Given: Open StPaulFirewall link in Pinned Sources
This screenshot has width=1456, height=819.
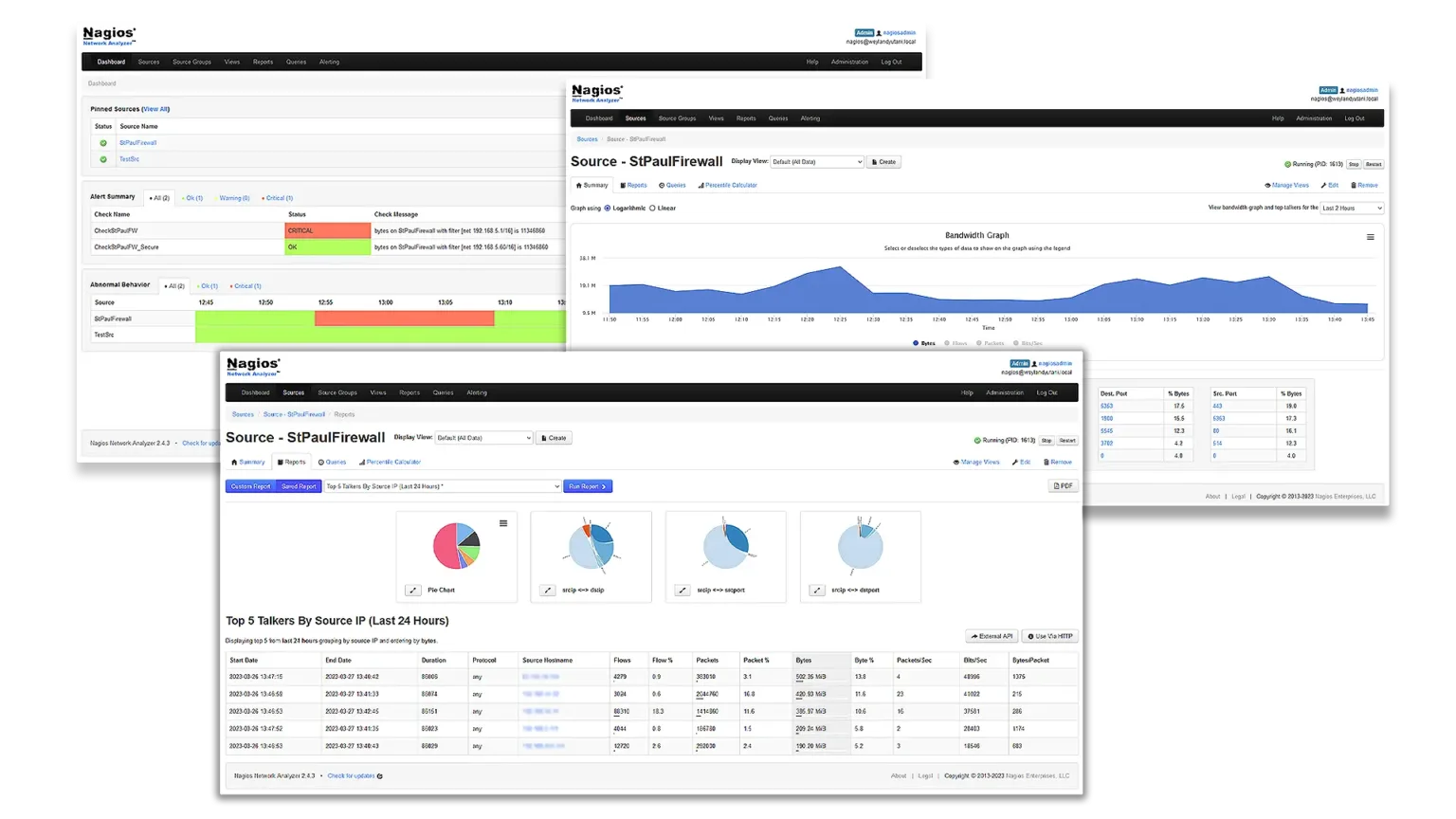Looking at the screenshot, I should (138, 143).
